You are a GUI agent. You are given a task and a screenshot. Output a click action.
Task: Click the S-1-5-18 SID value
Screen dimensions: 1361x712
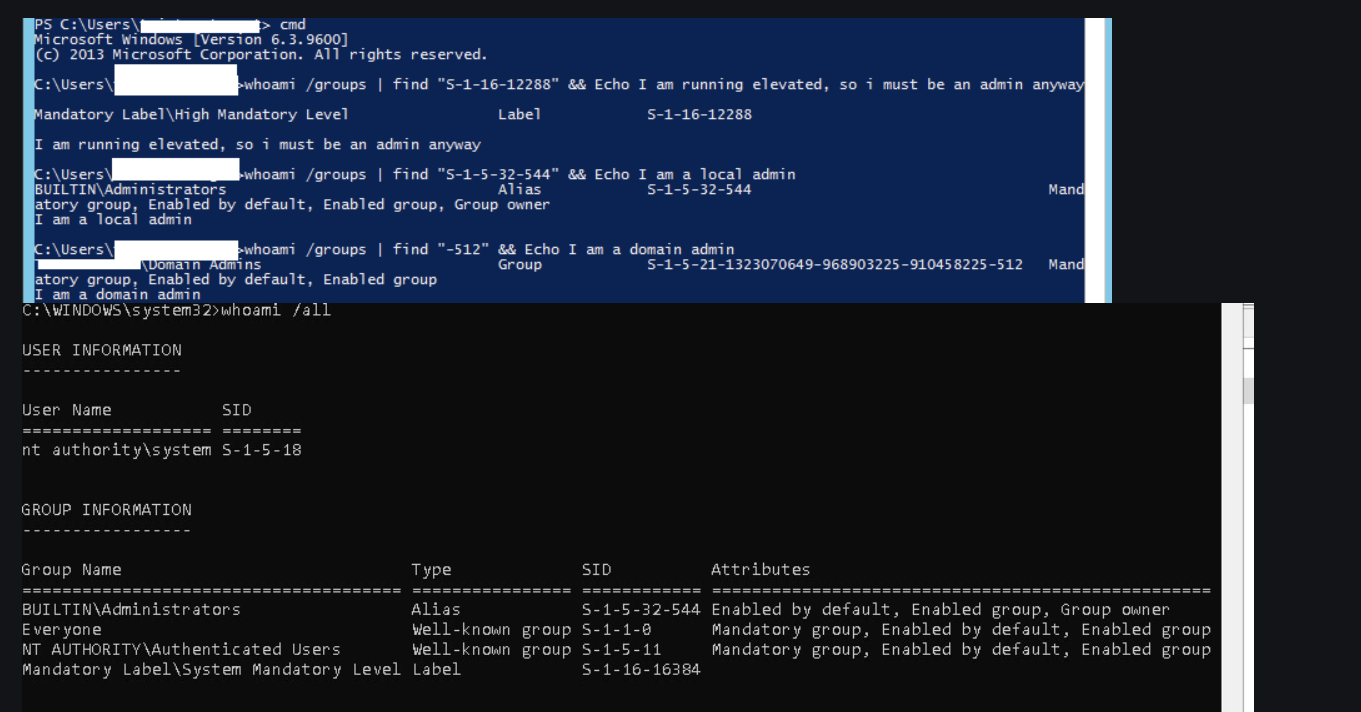coord(262,450)
